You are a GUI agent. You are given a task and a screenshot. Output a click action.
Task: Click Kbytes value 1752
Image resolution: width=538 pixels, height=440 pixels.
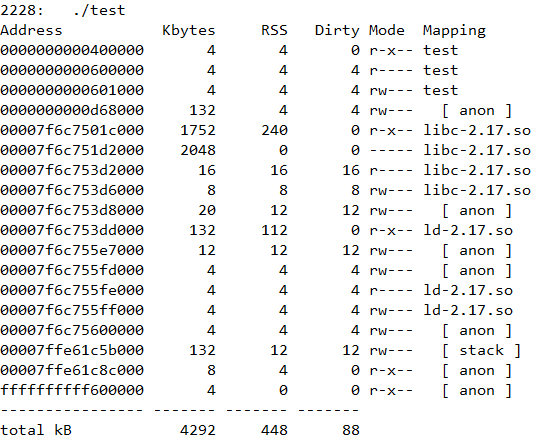pyautogui.click(x=198, y=130)
